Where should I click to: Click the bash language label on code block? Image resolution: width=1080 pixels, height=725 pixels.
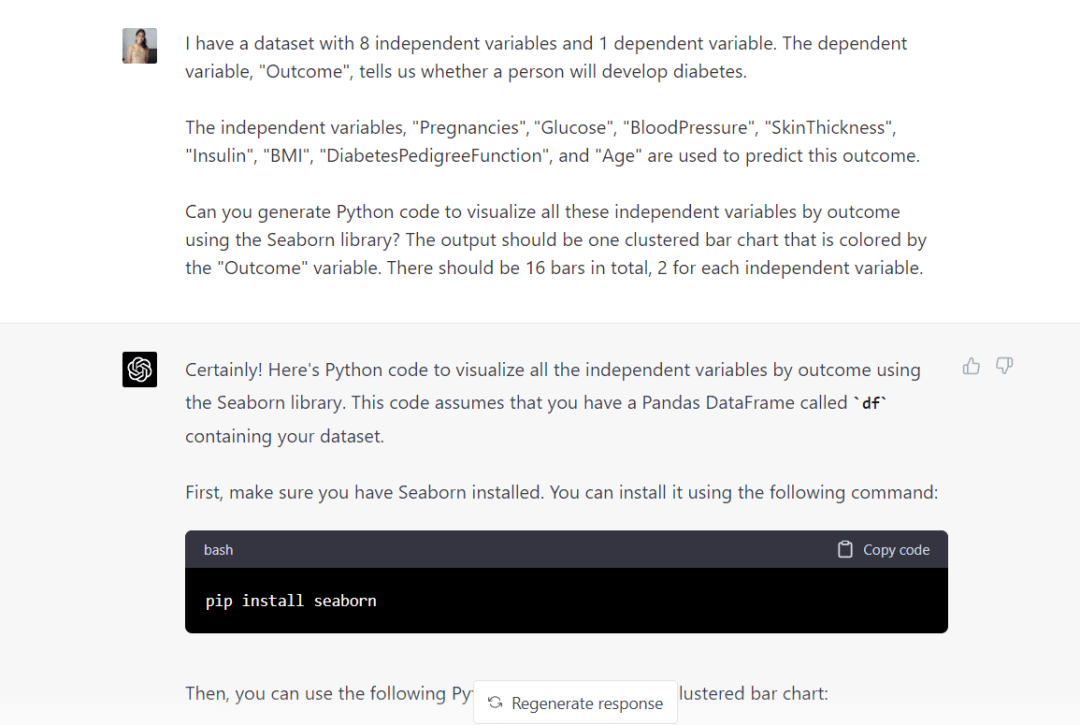click(x=218, y=549)
